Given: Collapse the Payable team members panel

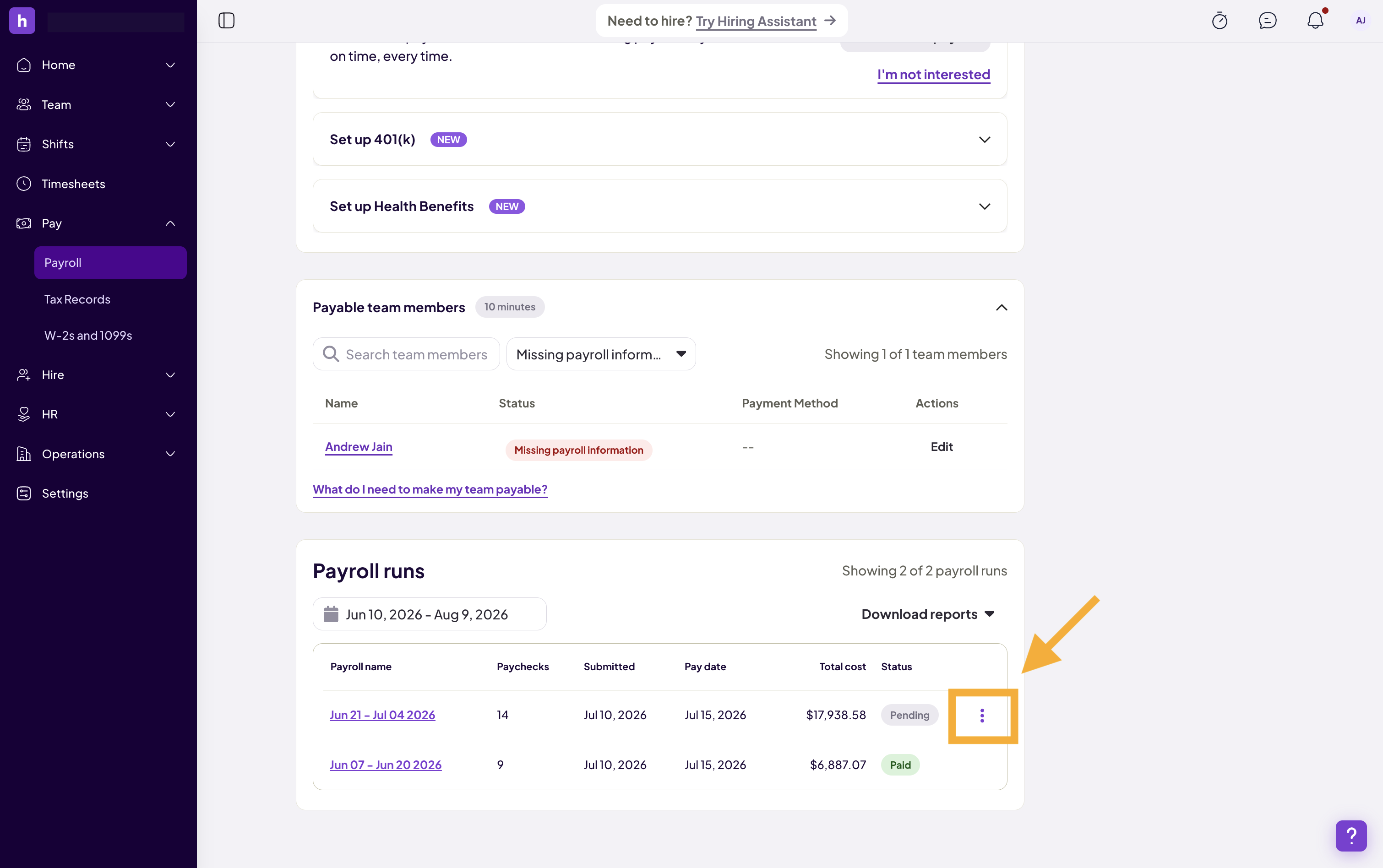Looking at the screenshot, I should 1001,308.
